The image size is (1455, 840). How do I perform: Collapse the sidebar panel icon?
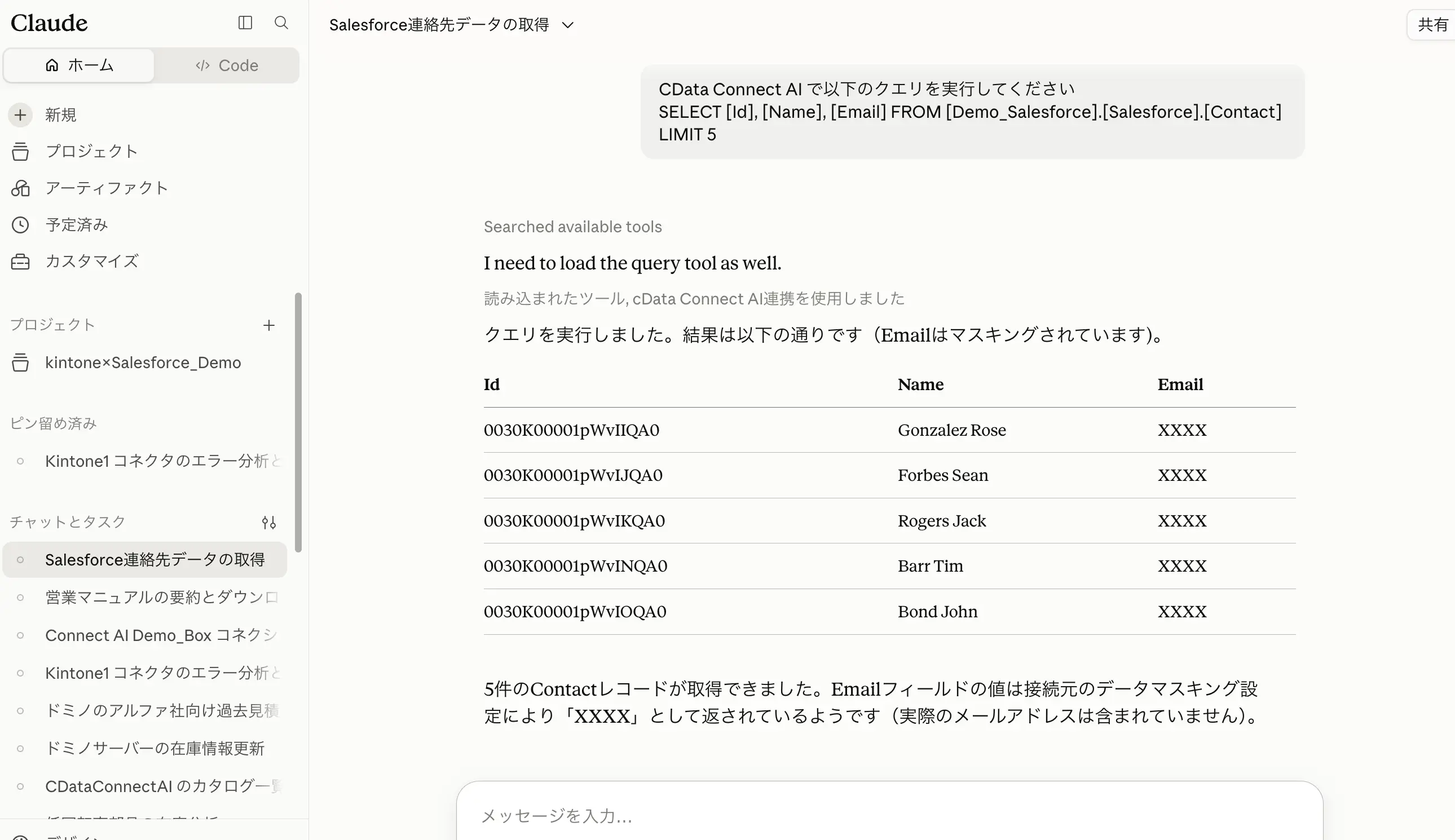click(245, 23)
